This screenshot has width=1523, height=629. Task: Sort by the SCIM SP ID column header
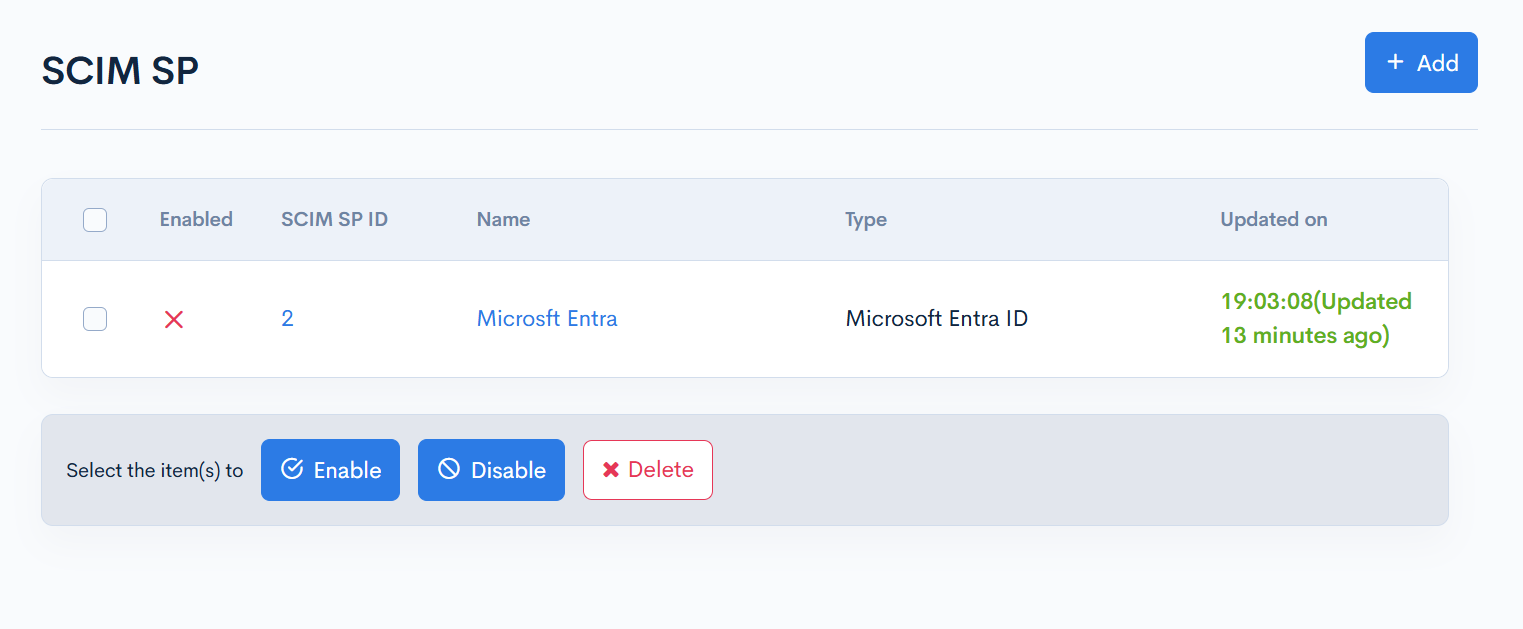pyautogui.click(x=334, y=219)
